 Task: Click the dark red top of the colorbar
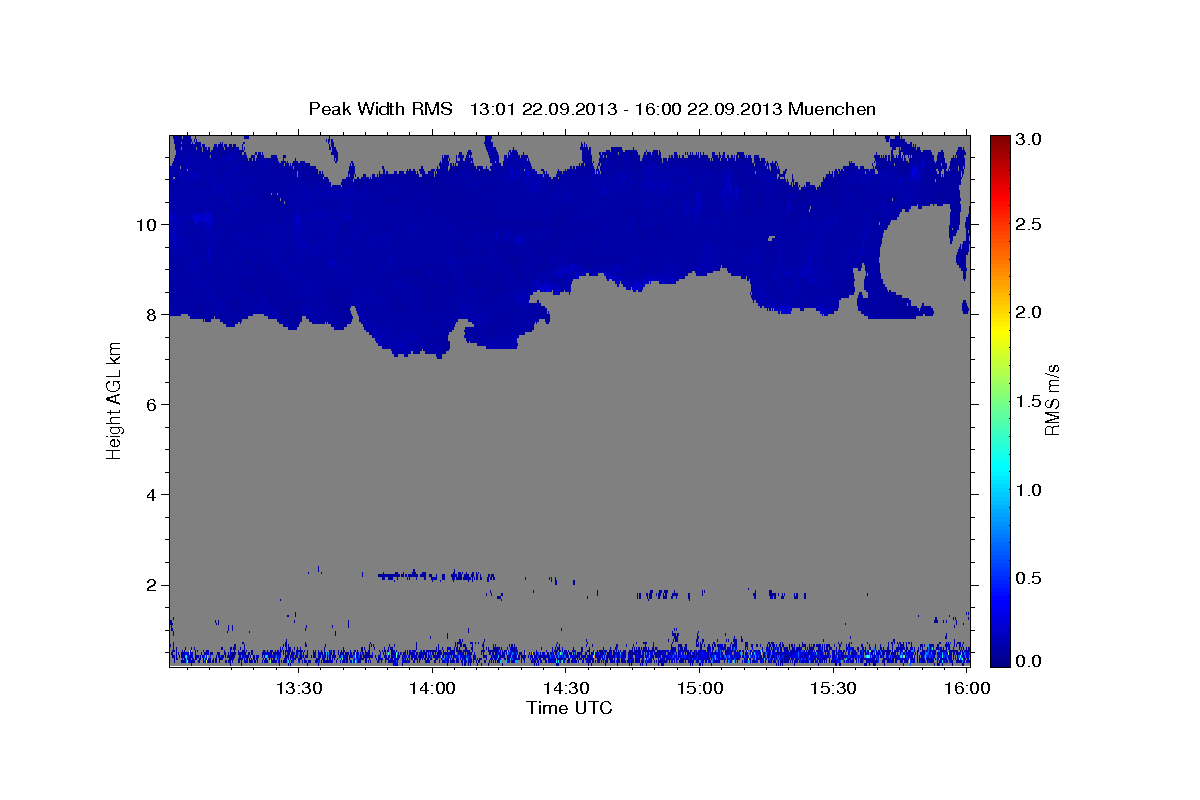point(999,142)
